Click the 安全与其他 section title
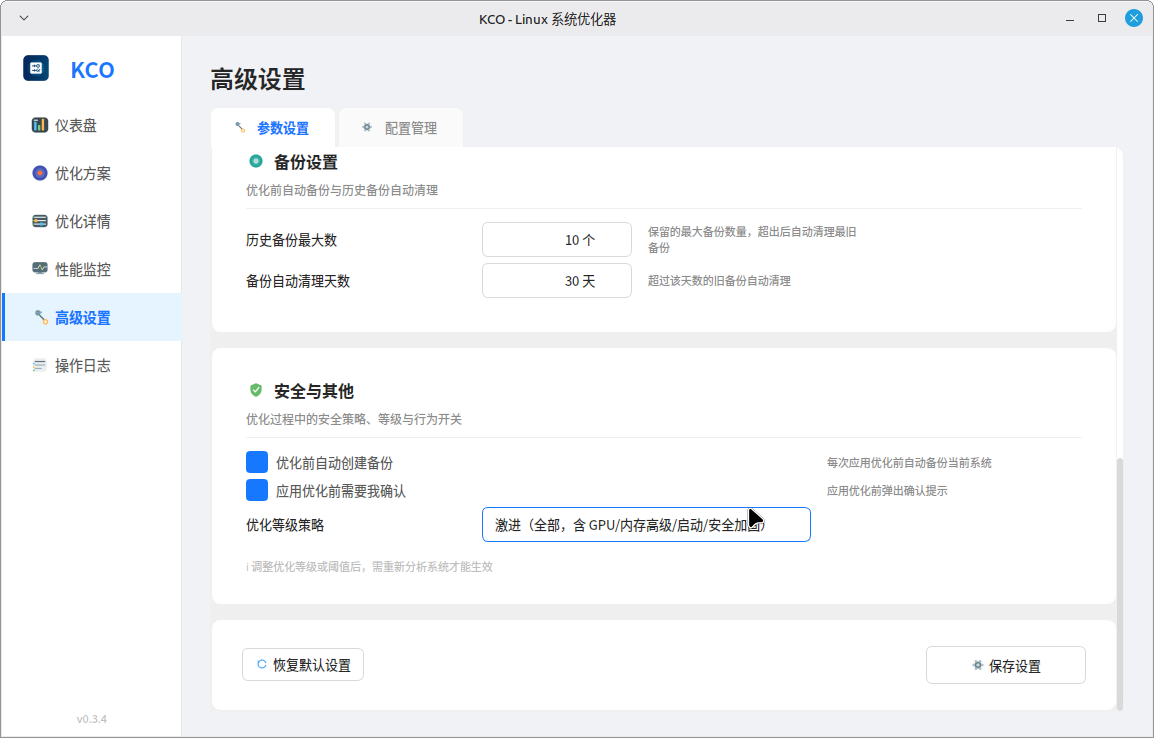This screenshot has height=738, width=1154. [314, 391]
